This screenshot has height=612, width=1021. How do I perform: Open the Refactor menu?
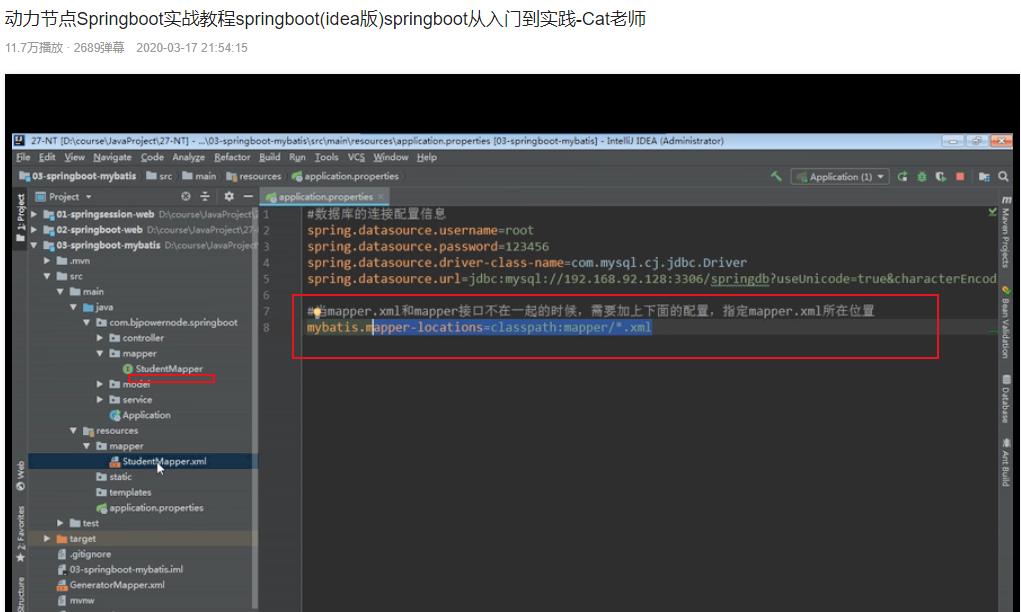pos(232,158)
